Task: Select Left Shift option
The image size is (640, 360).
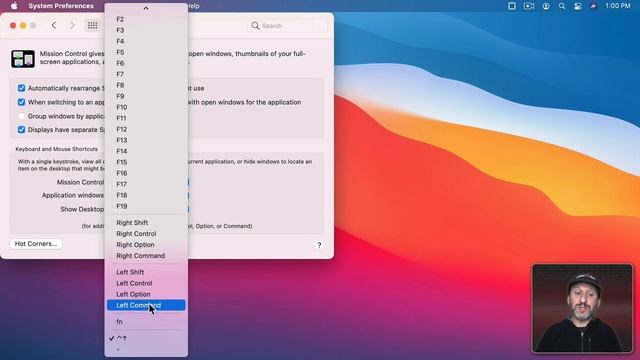Action: [146, 272]
